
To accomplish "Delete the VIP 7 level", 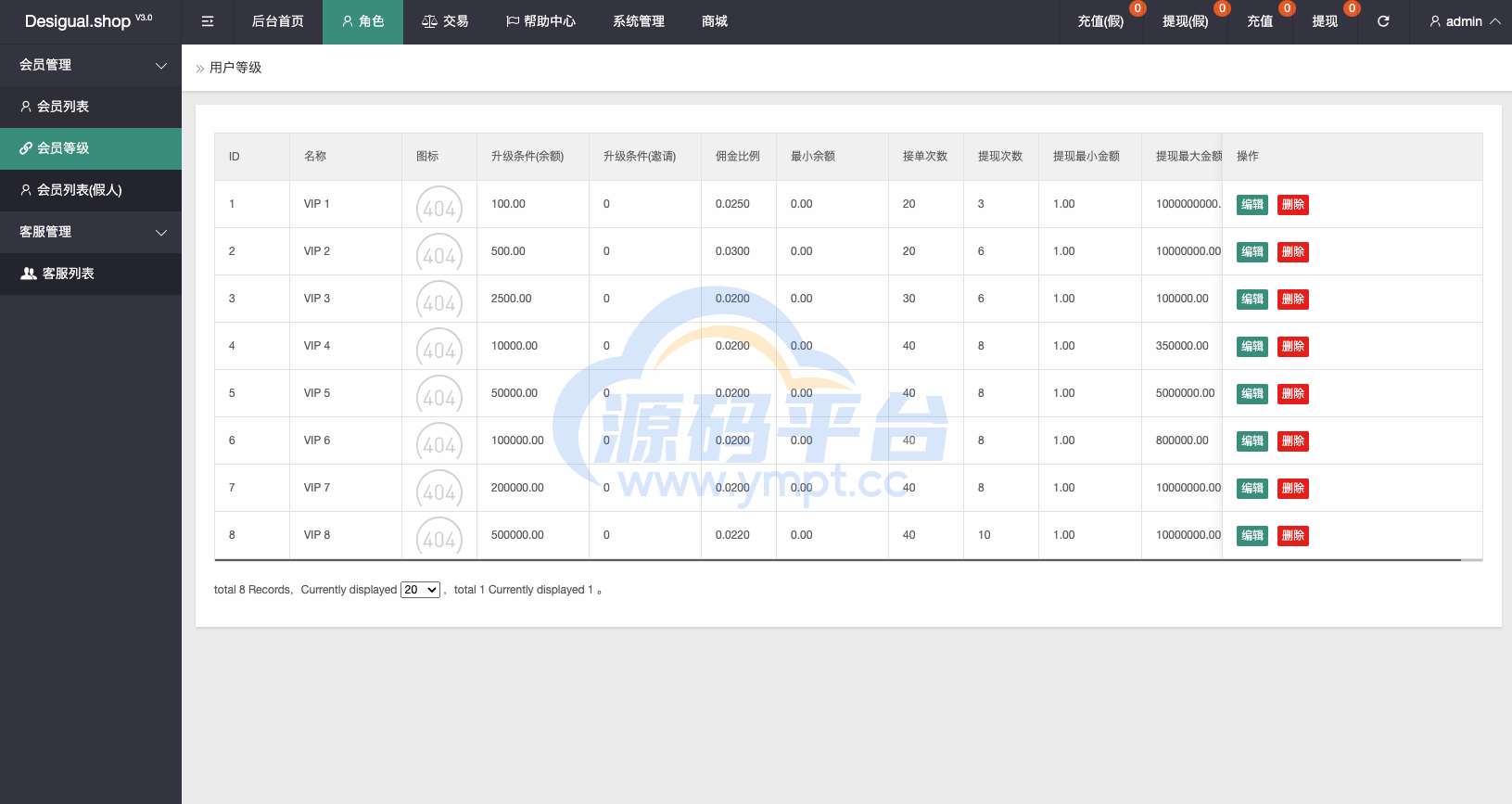I will click(1293, 489).
